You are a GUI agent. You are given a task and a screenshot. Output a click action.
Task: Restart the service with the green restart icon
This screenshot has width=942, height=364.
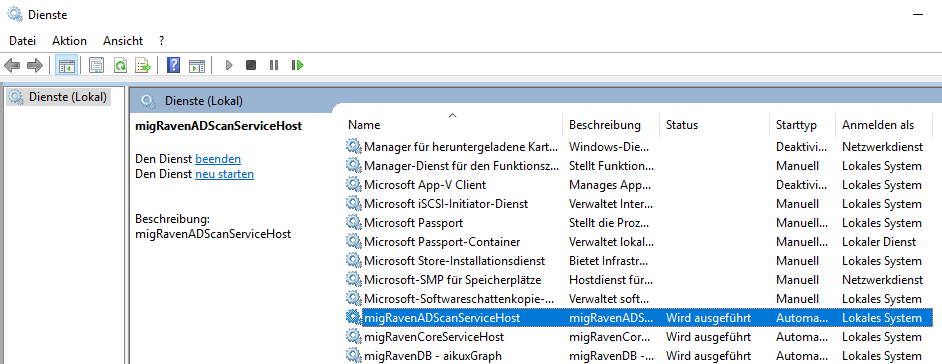point(297,65)
